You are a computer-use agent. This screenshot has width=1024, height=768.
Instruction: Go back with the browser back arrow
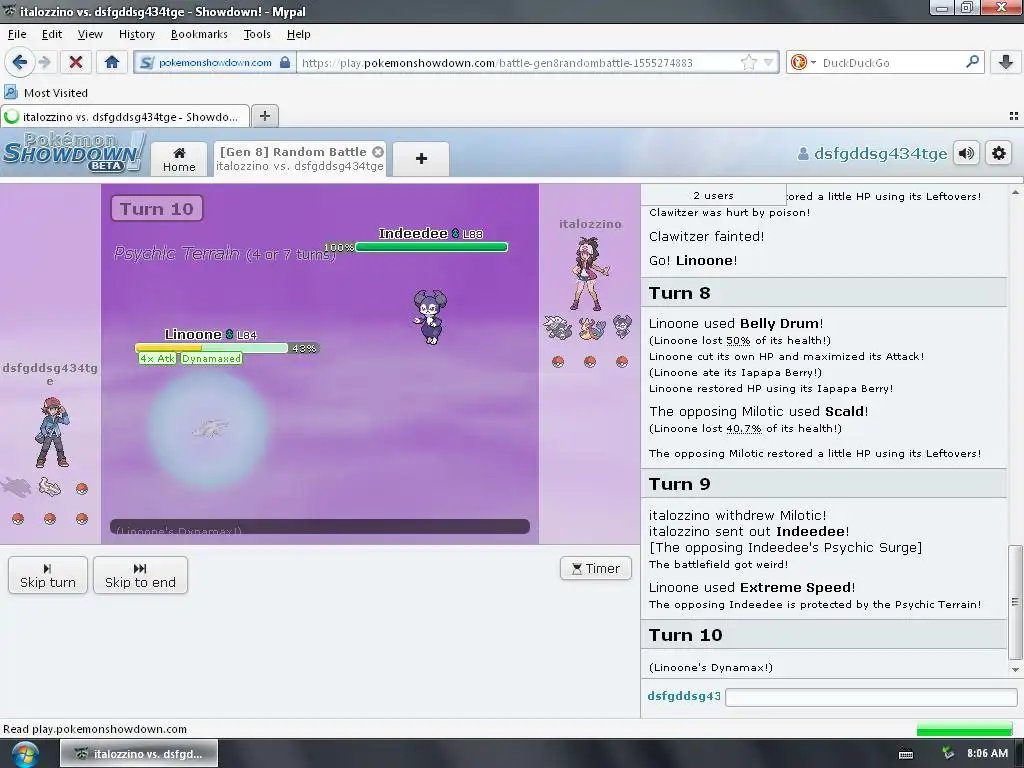20,63
